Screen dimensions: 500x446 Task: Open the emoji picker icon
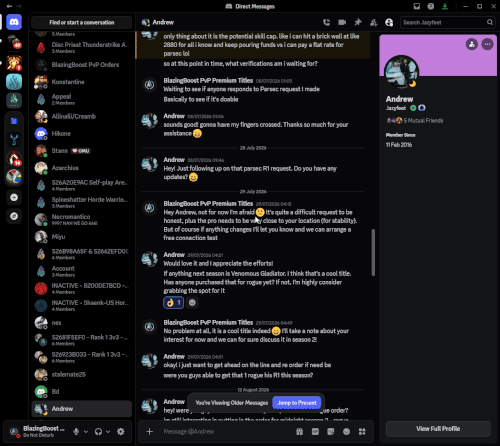tap(346, 431)
